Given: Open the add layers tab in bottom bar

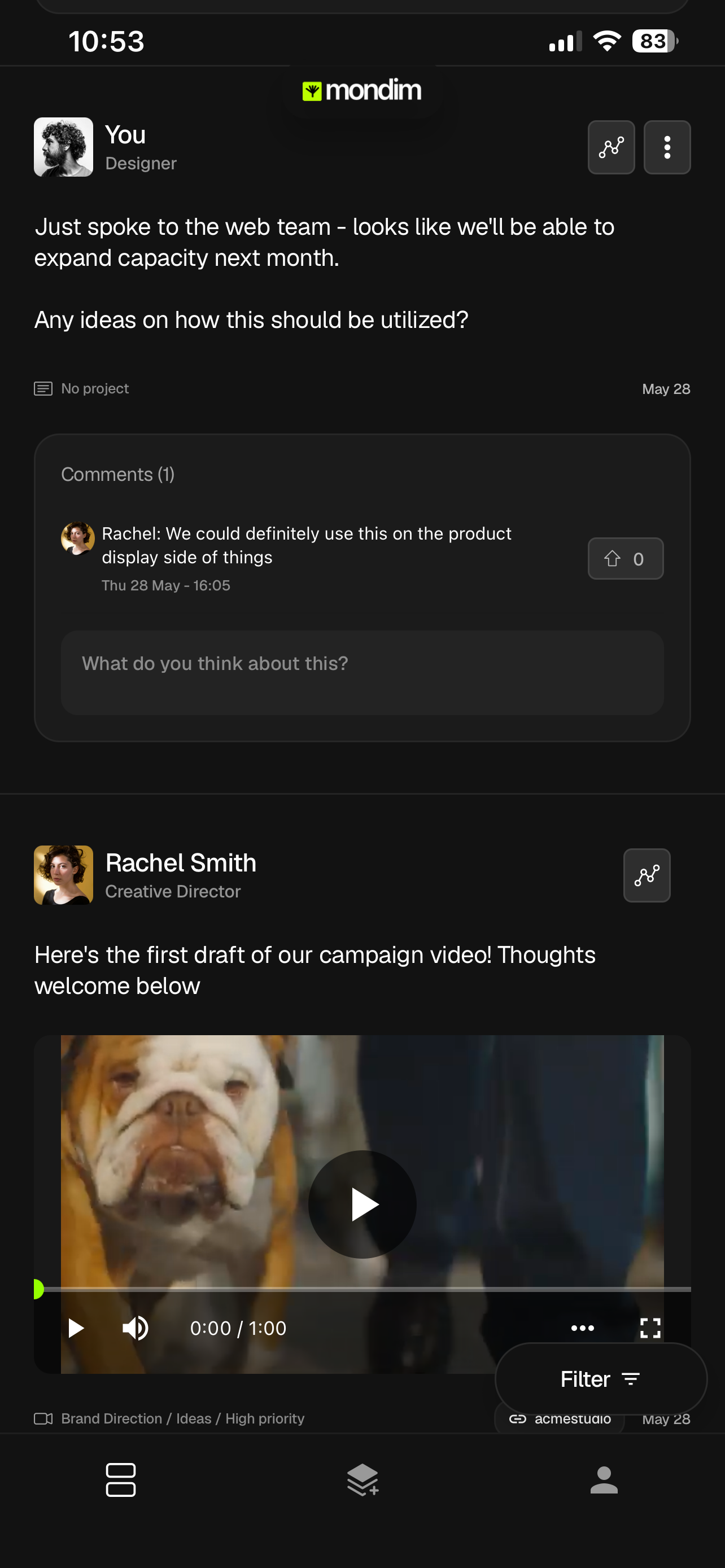Looking at the screenshot, I should click(363, 1480).
